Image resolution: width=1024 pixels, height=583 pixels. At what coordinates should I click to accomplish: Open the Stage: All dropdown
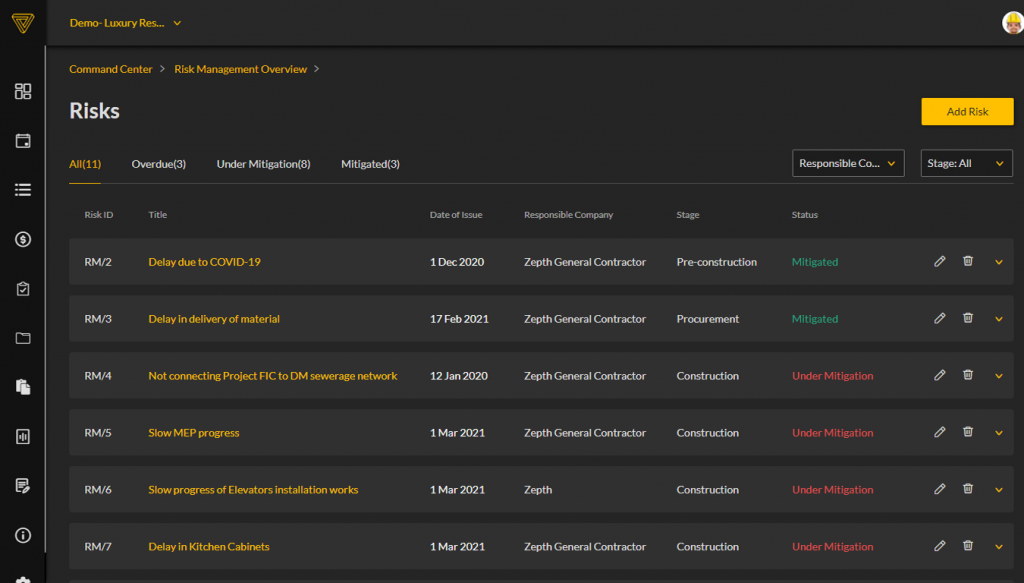966,163
